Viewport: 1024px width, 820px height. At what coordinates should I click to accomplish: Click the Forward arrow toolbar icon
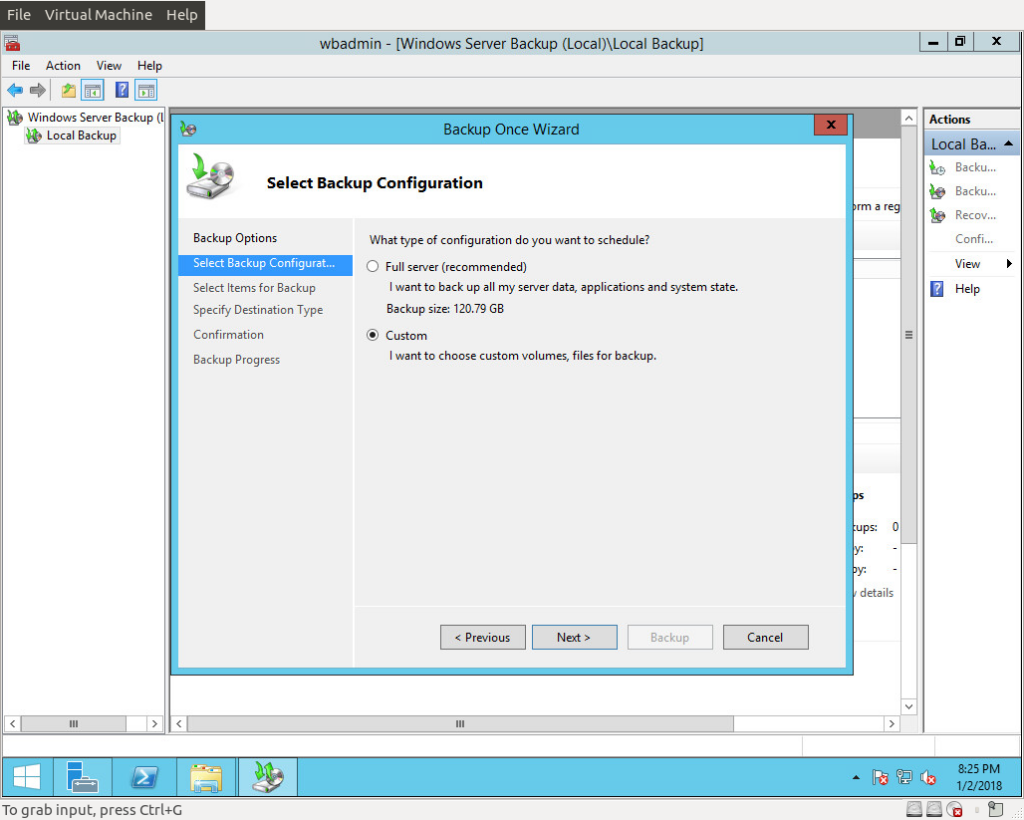point(38,90)
